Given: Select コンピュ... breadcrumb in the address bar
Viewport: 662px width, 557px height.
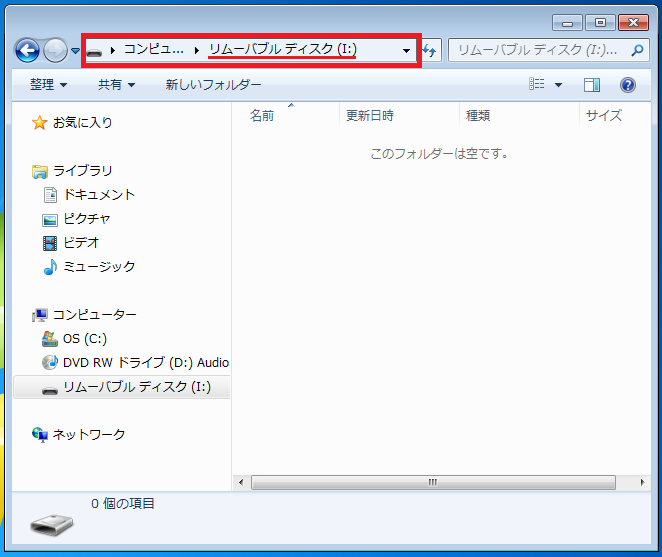Looking at the screenshot, I should [x=154, y=50].
